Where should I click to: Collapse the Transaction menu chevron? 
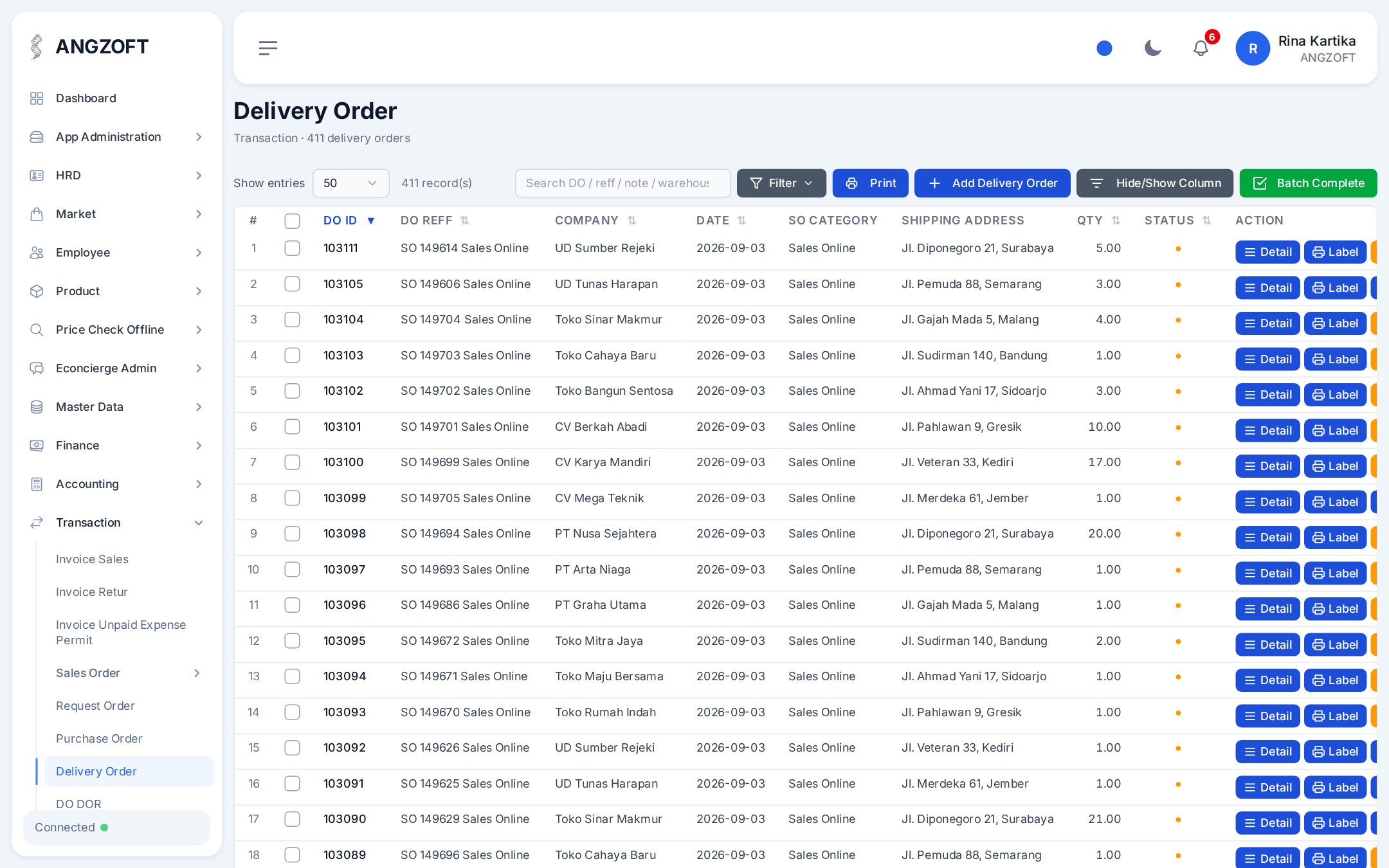click(x=199, y=523)
